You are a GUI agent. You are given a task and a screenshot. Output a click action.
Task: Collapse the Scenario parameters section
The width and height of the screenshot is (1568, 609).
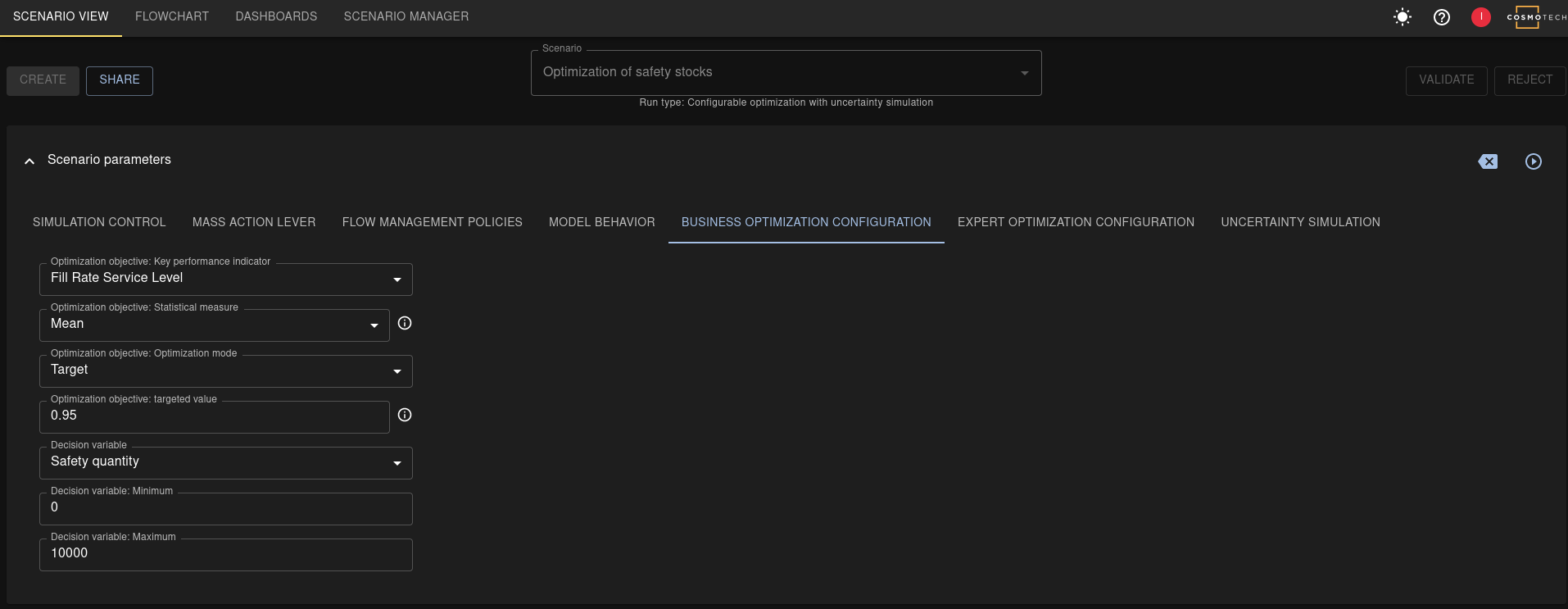29,161
